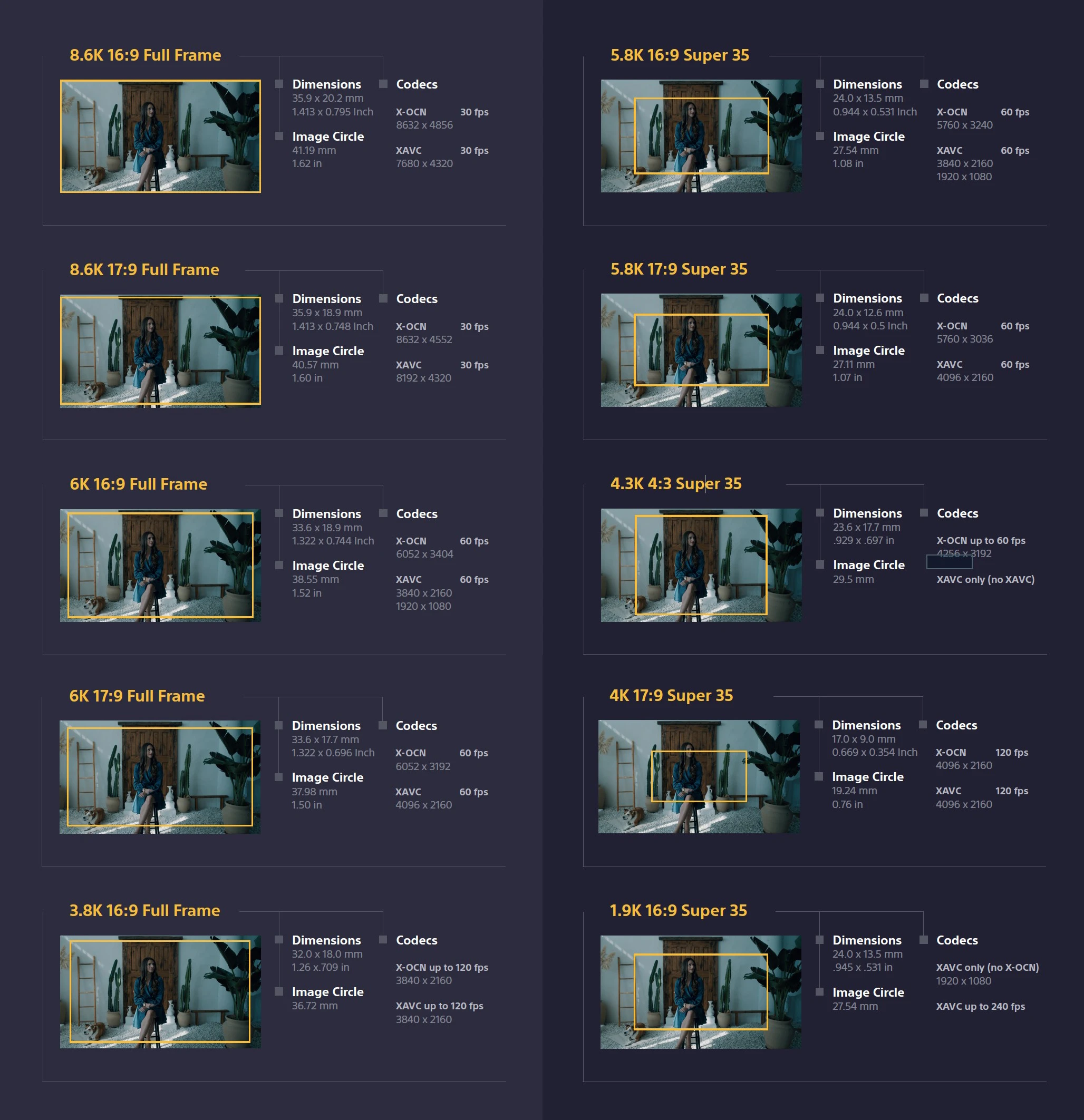Click the '38.55 mm' image circle value

(x=315, y=579)
